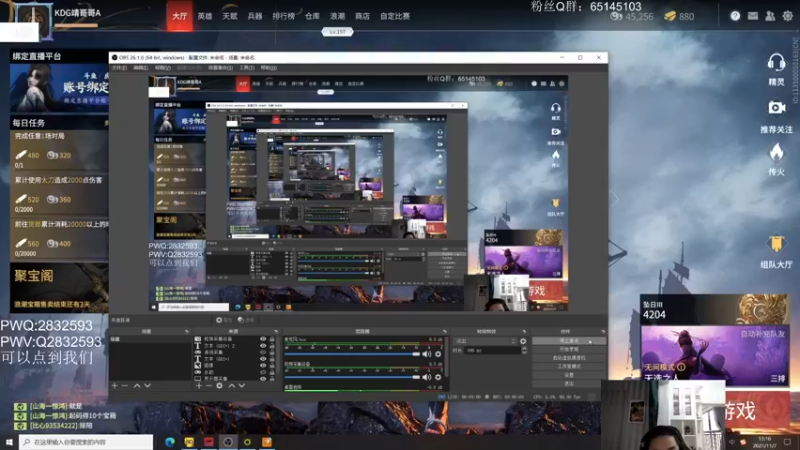Click the Windows taskbar search box

pos(86,442)
